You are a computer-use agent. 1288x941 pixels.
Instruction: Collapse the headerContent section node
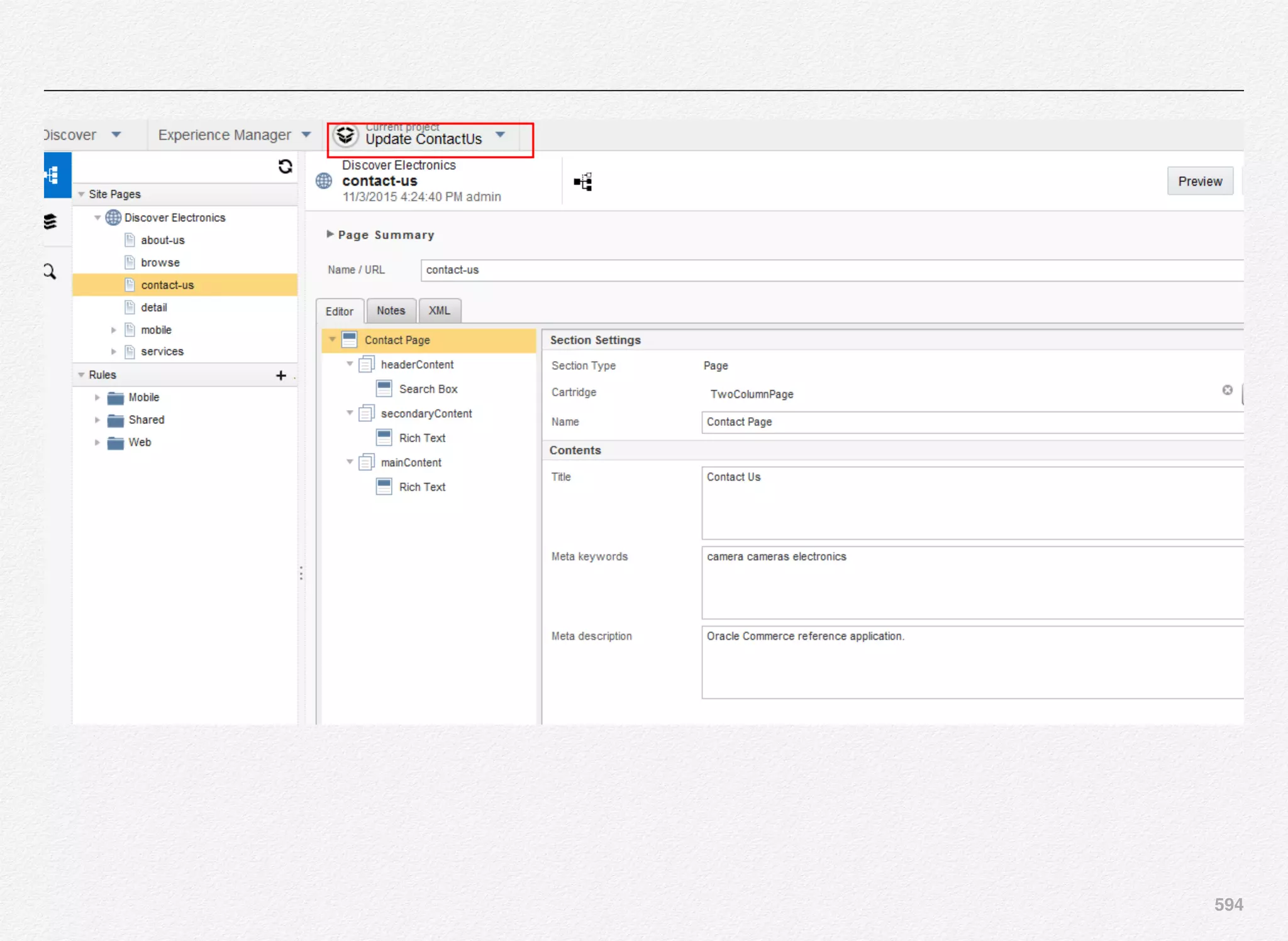350,364
